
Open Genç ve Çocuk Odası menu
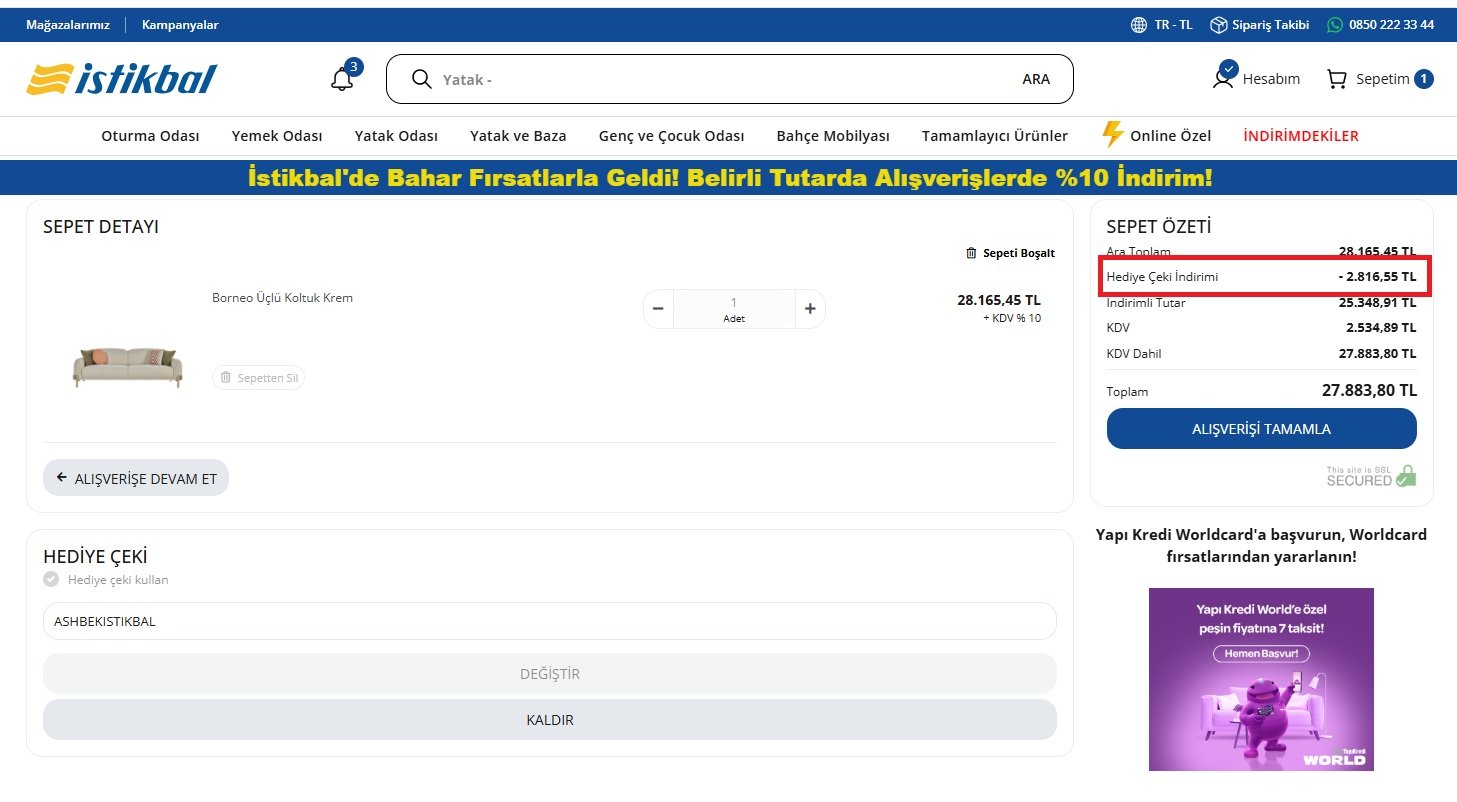(x=671, y=136)
